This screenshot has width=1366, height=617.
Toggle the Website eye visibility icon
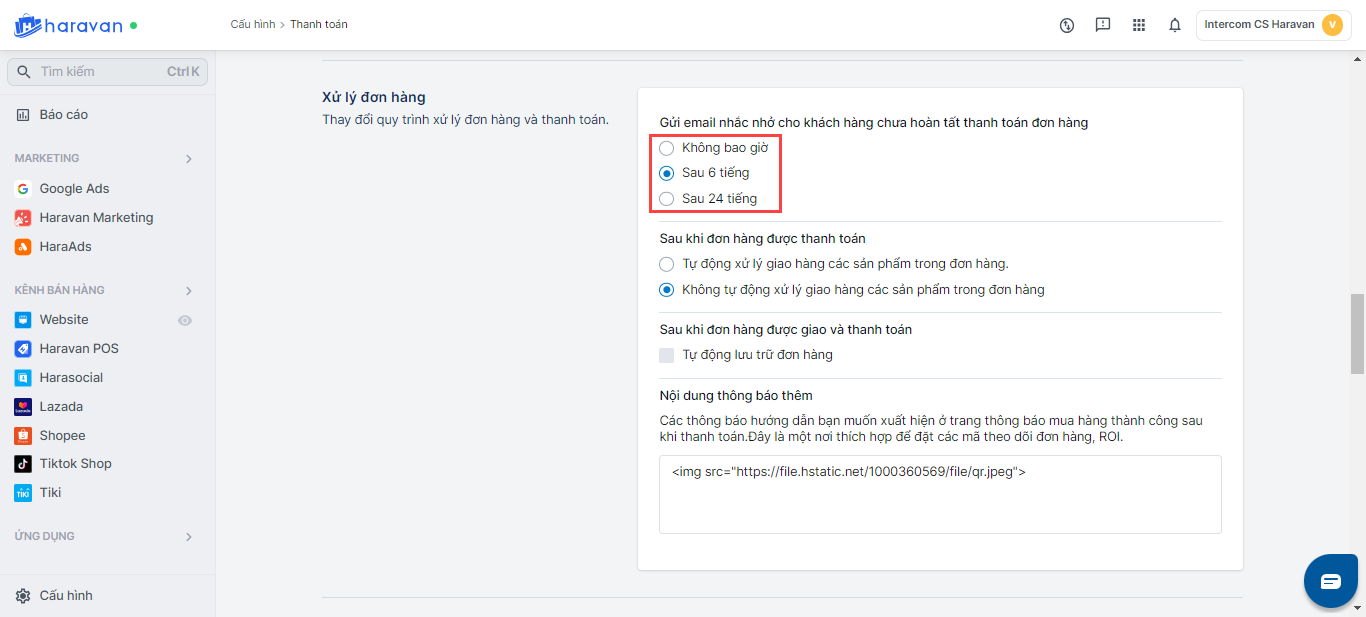185,321
